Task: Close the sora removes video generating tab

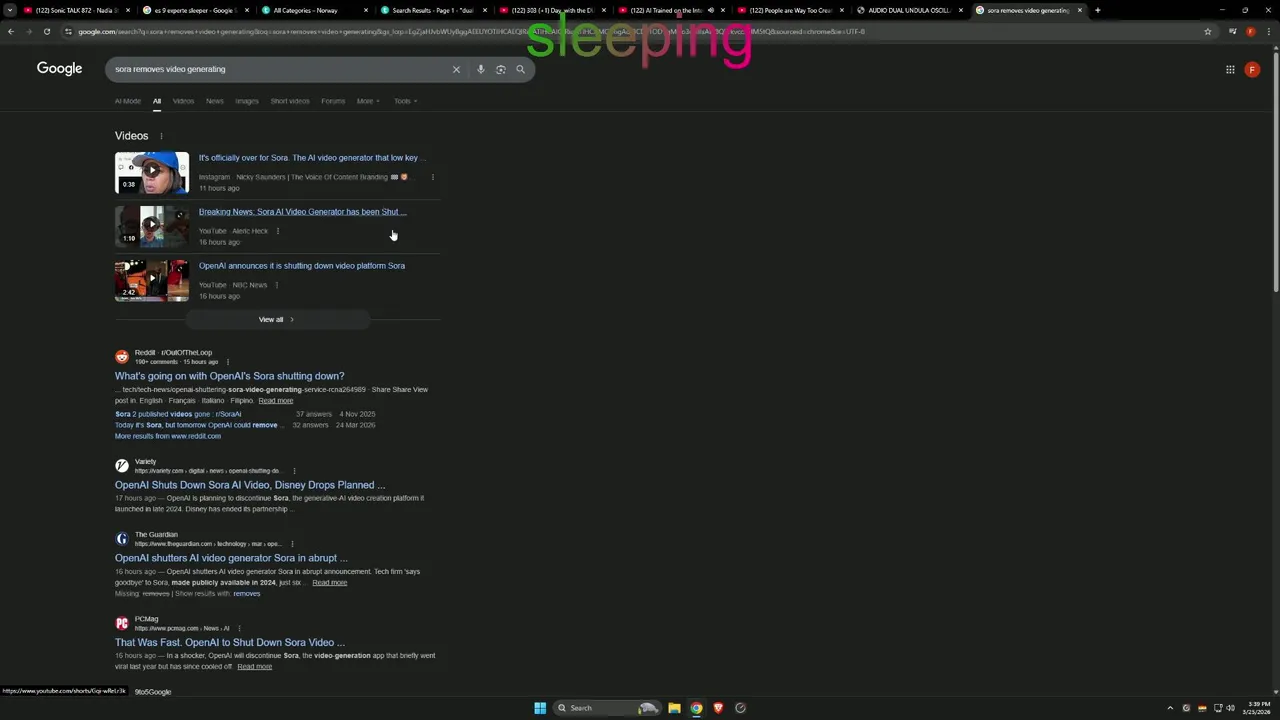Action: pos(1079,10)
